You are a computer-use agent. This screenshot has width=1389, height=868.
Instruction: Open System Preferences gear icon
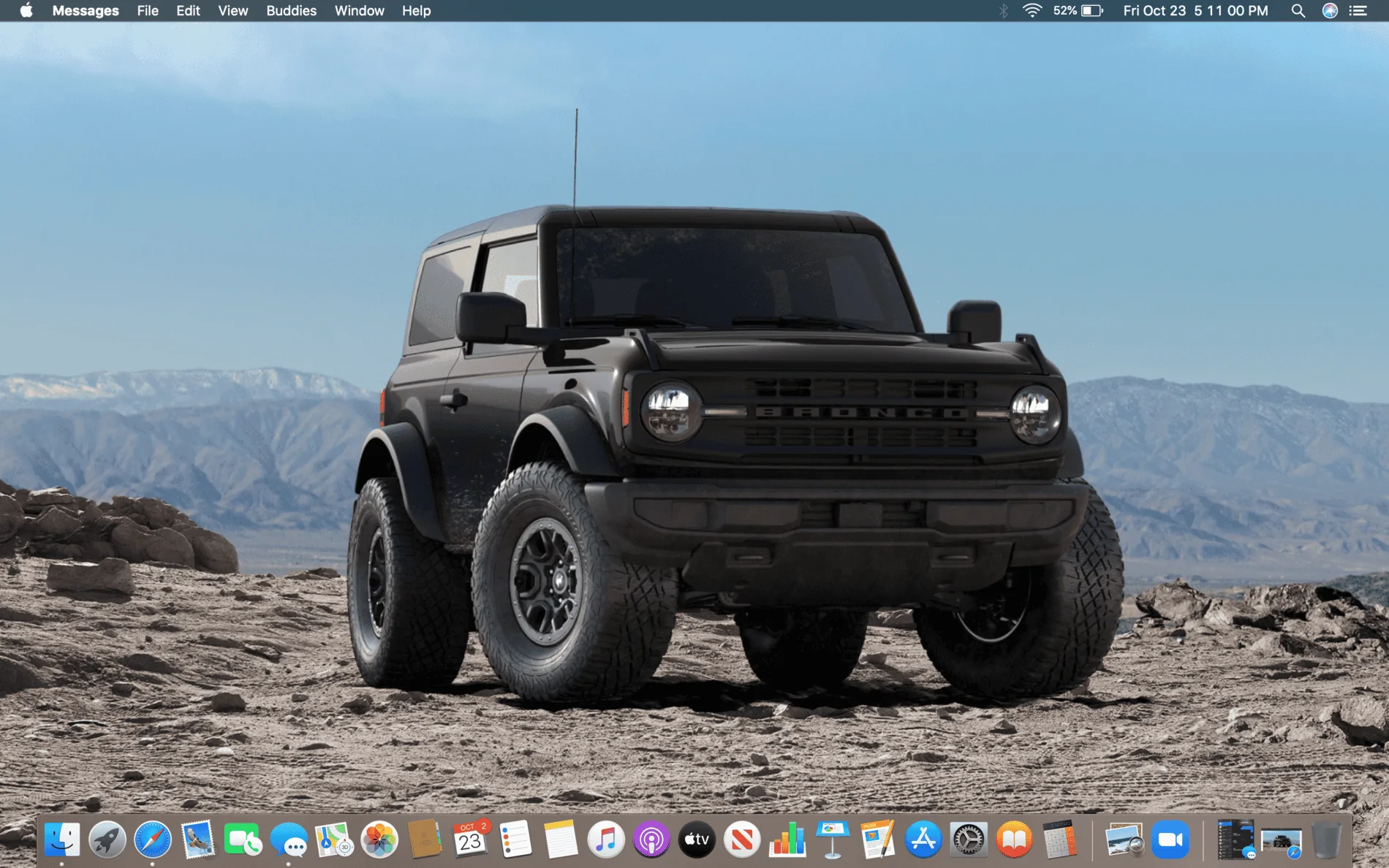coord(969,840)
